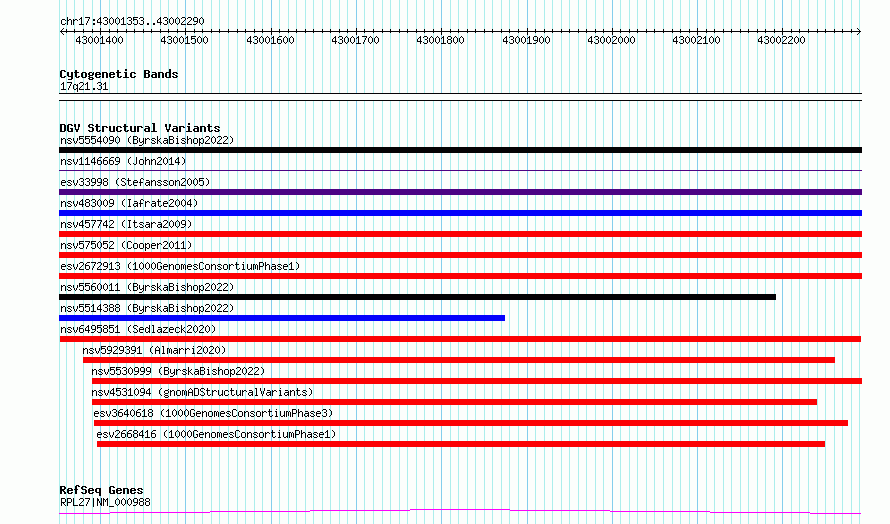The width and height of the screenshot is (890, 524).
Task: Click the chr17:43001353..43002290 coordinates label
Action: tap(132, 22)
